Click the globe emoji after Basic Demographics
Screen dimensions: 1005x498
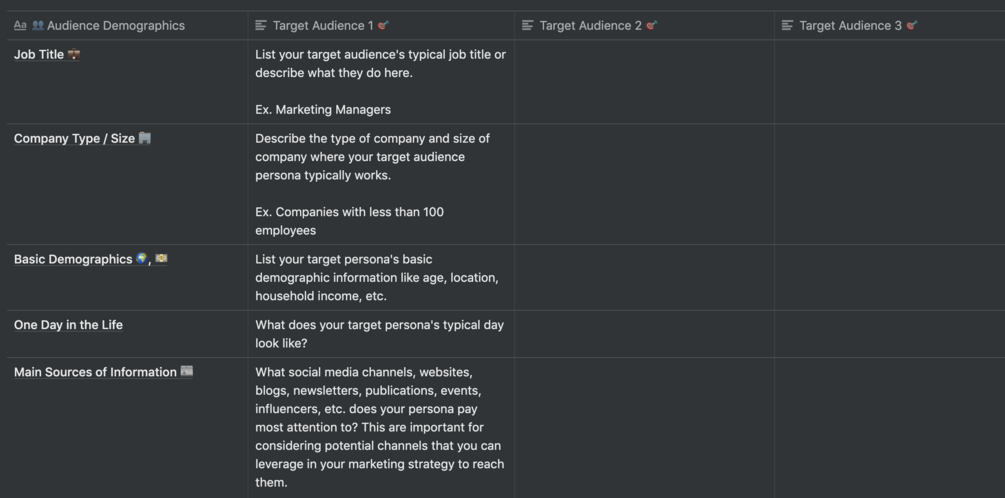coord(142,259)
